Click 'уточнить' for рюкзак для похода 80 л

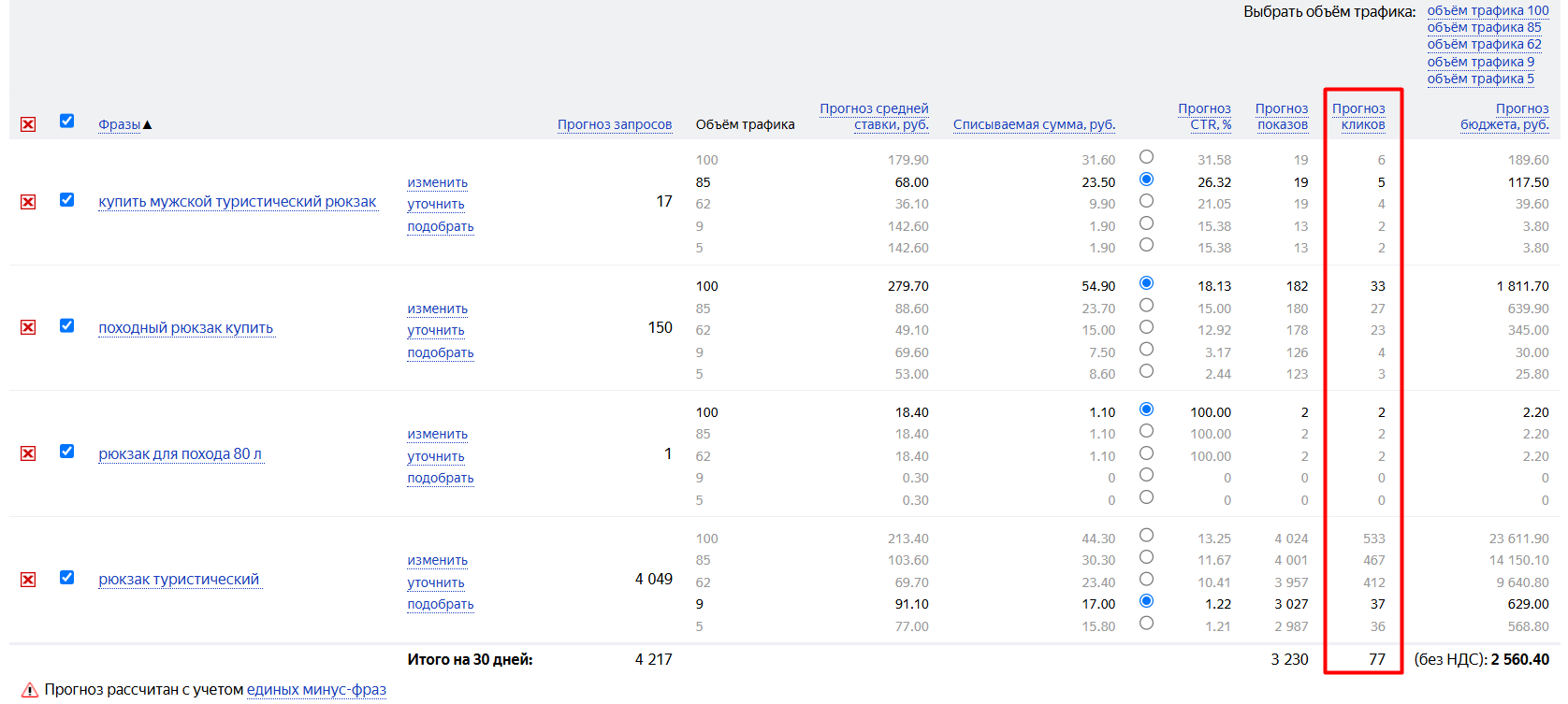pos(436,456)
